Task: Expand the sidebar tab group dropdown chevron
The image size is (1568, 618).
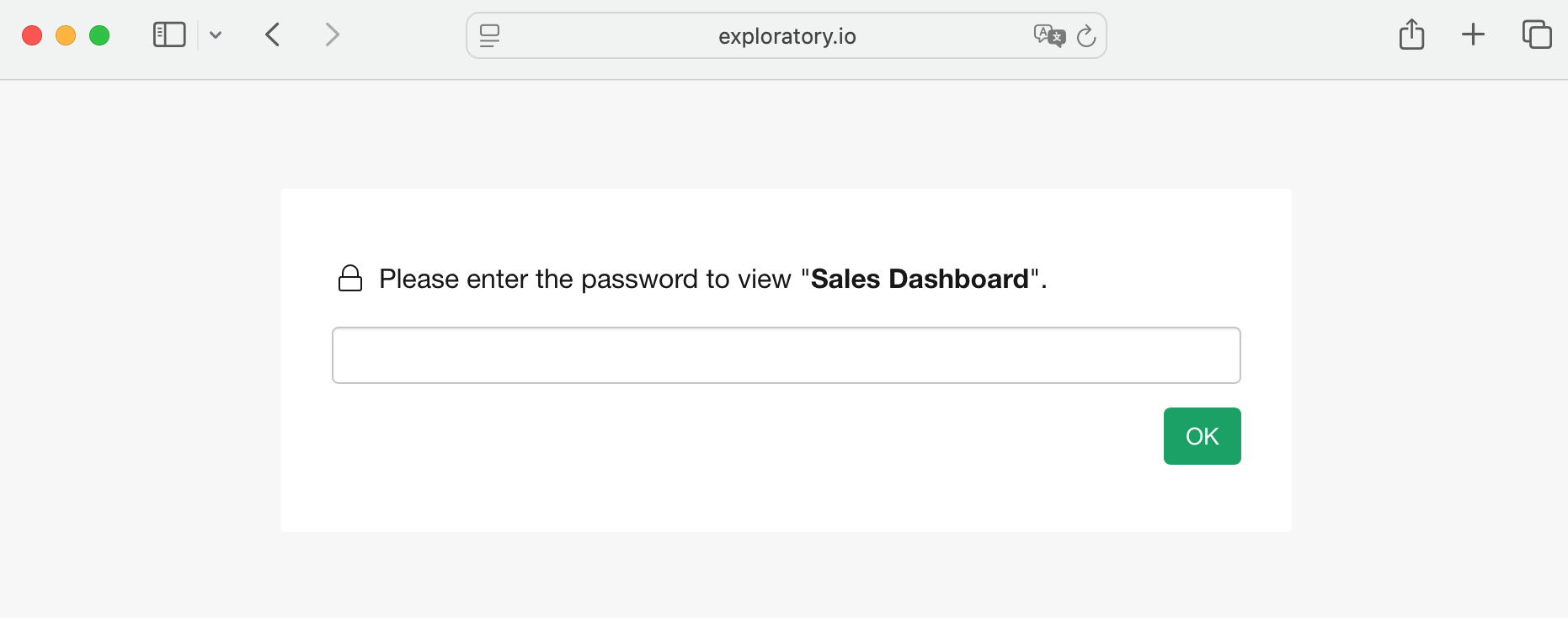Action: [216, 35]
